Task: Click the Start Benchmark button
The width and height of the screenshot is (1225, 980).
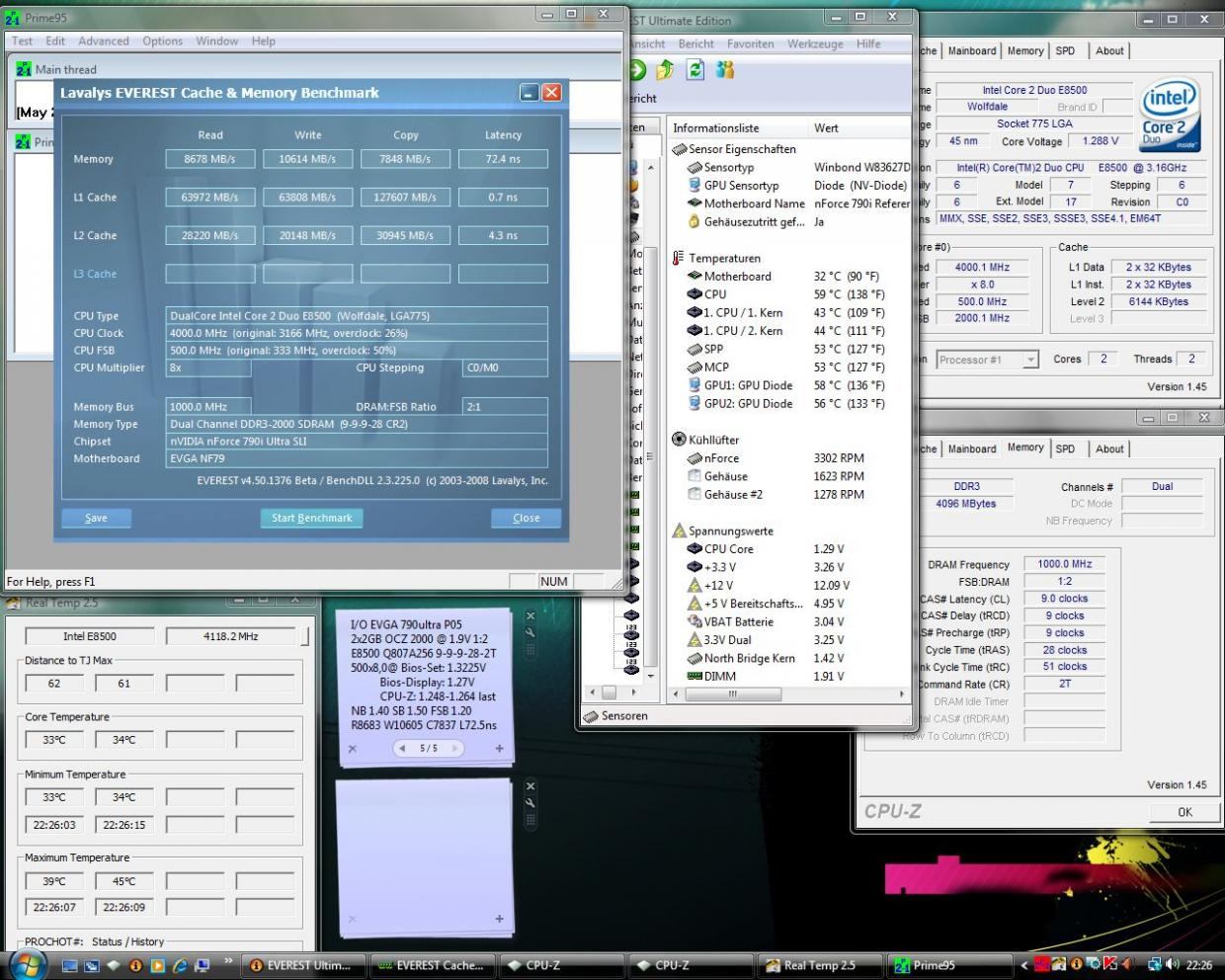Action: click(x=312, y=518)
